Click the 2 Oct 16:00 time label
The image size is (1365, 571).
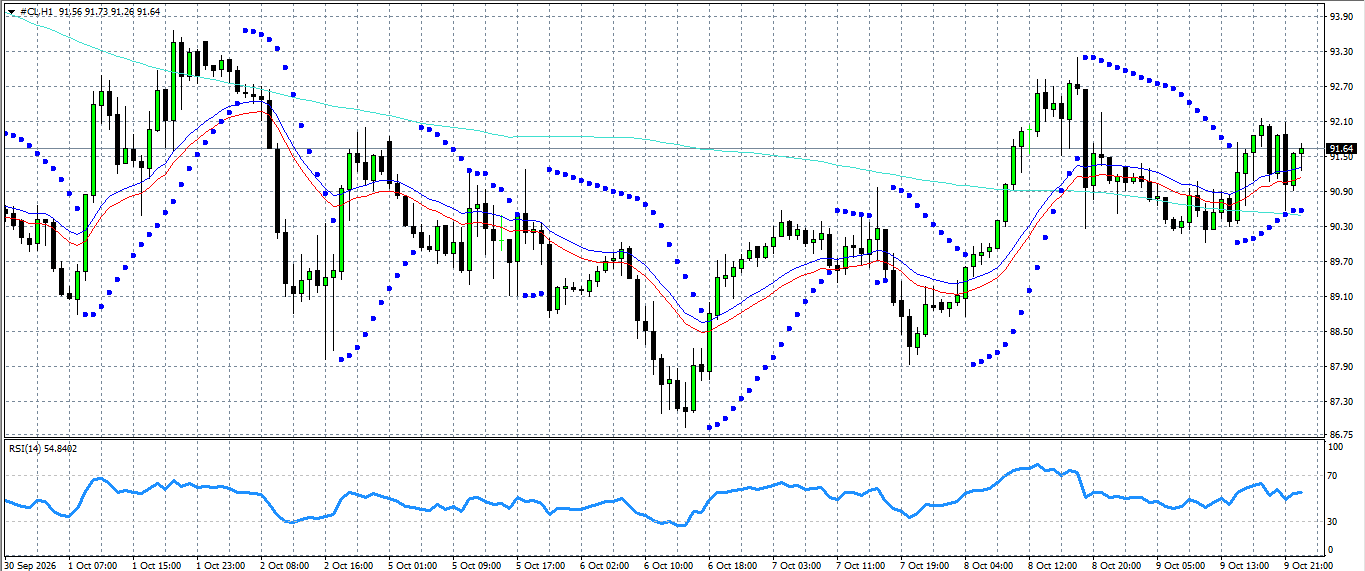[349, 565]
